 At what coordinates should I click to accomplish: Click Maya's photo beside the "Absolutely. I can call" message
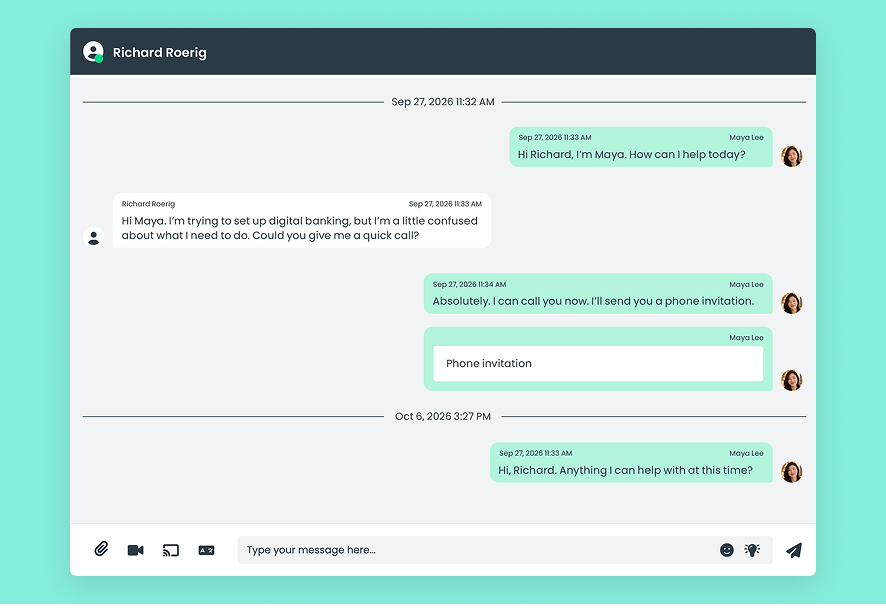point(792,303)
